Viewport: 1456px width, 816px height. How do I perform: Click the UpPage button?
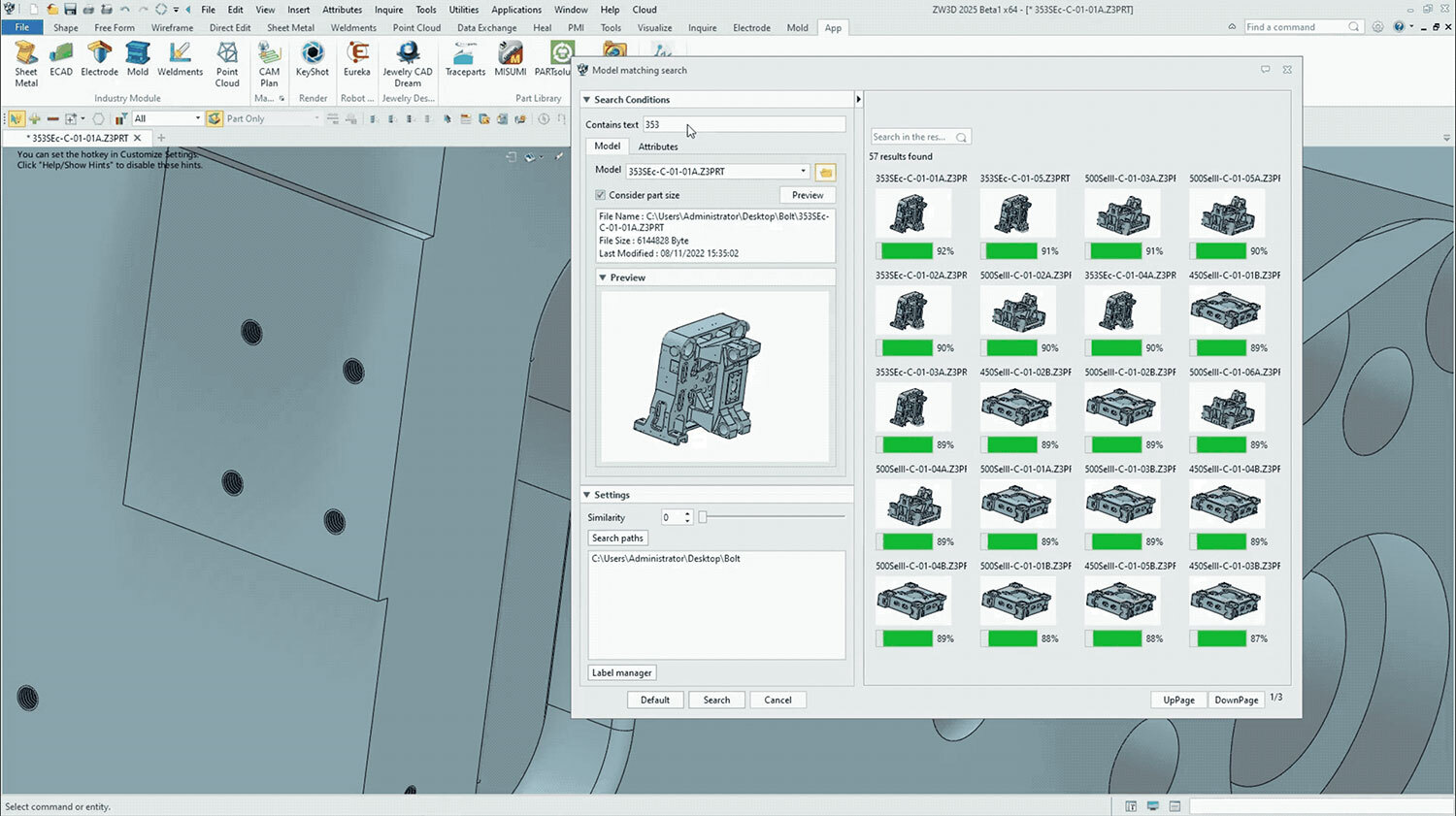pos(1179,700)
